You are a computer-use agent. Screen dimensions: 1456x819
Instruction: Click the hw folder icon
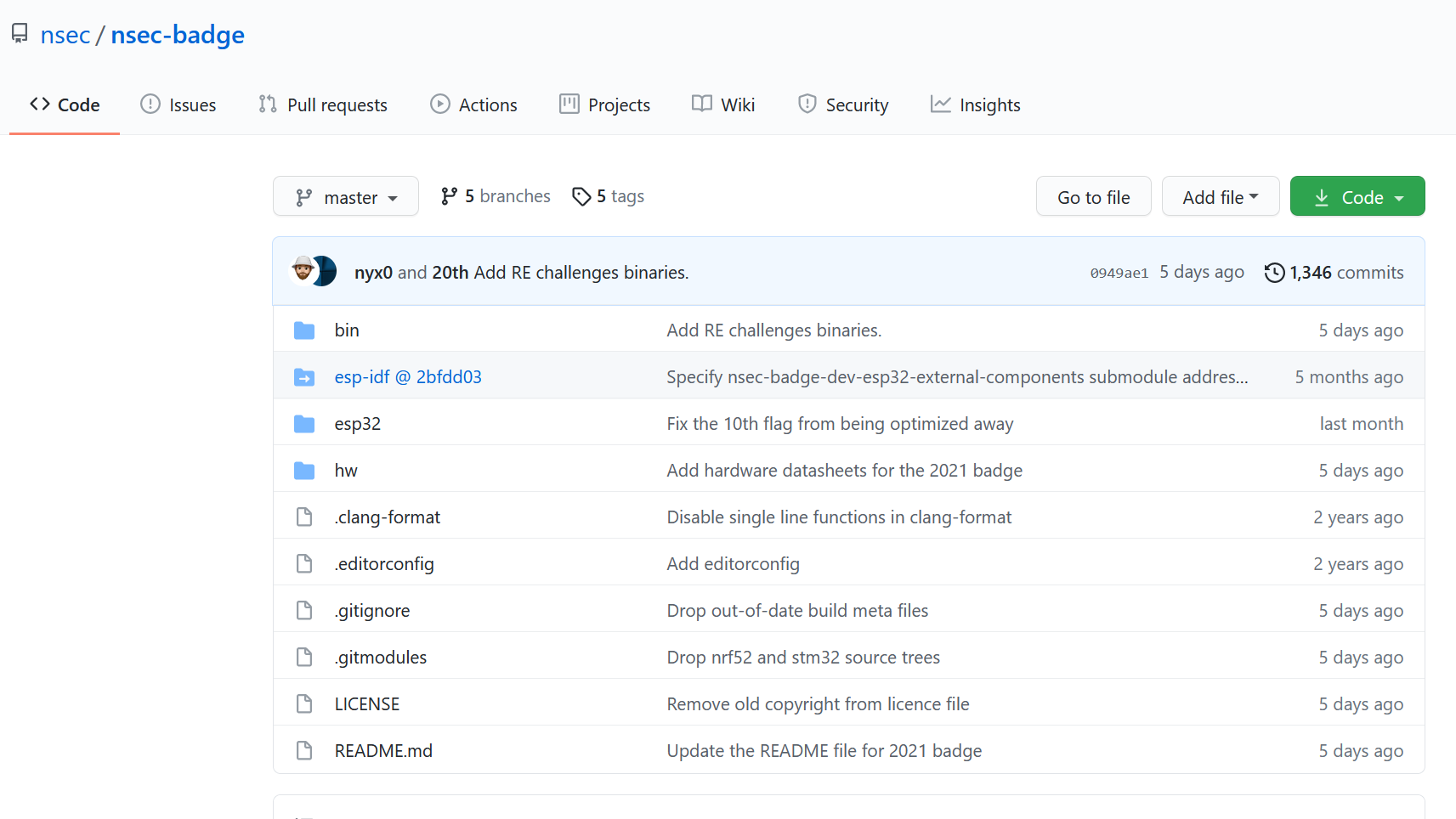tap(304, 471)
